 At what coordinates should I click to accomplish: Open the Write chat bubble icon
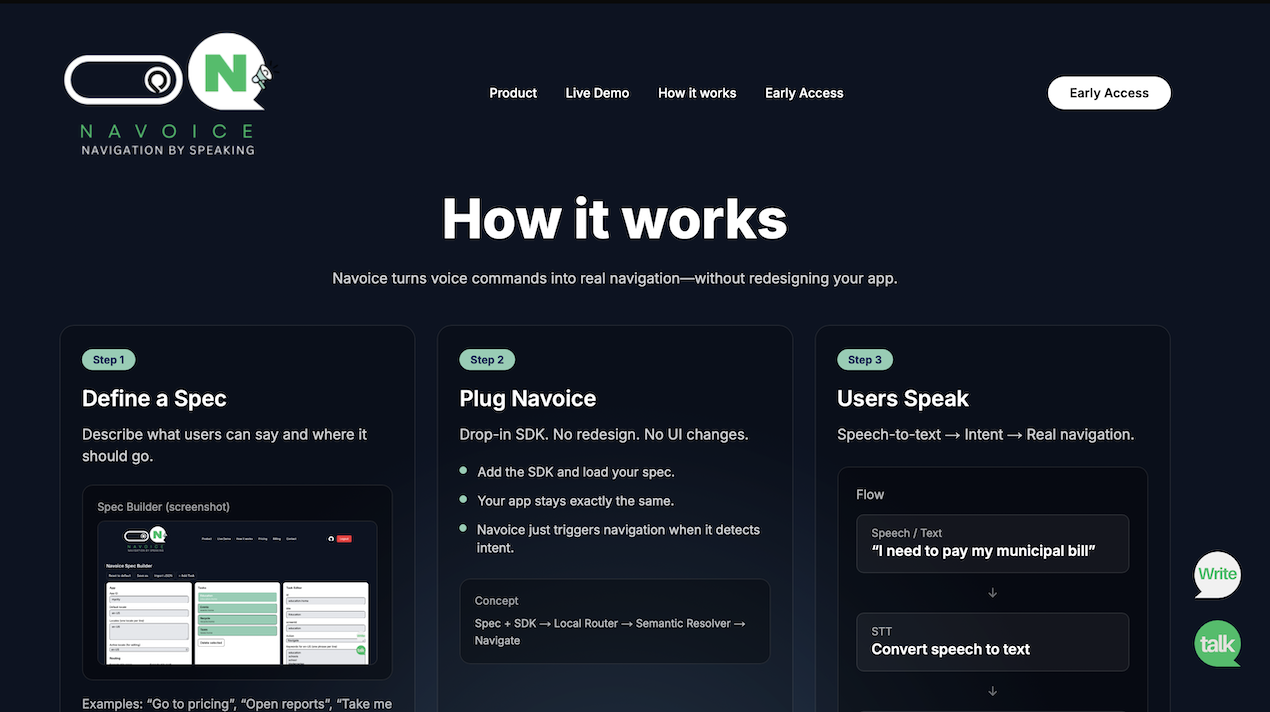pyautogui.click(x=1217, y=575)
